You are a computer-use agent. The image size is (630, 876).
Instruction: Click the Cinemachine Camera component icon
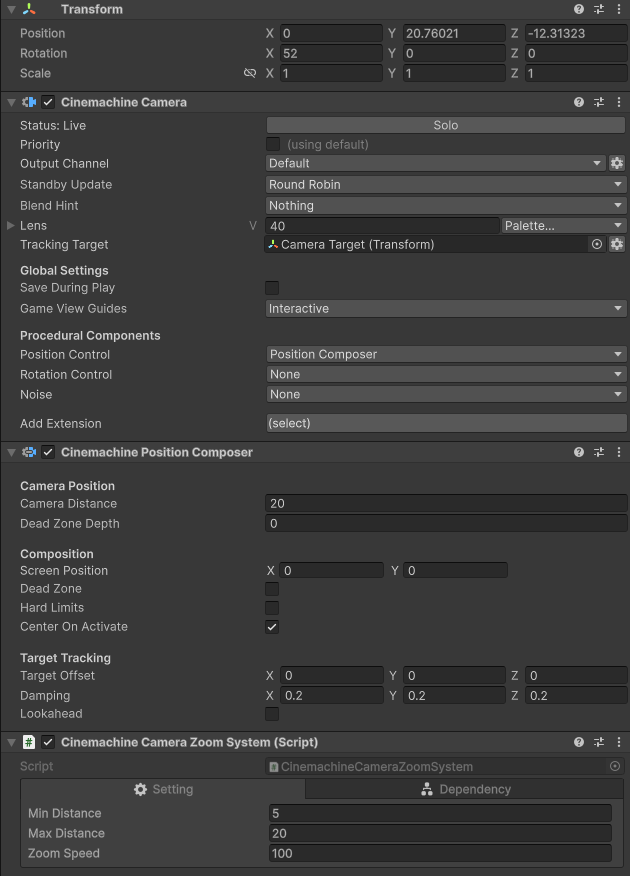click(29, 102)
